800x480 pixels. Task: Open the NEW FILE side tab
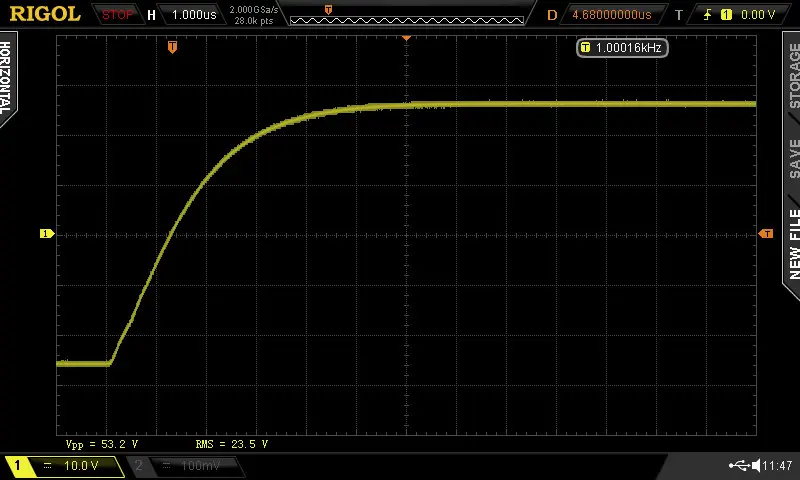(x=793, y=244)
